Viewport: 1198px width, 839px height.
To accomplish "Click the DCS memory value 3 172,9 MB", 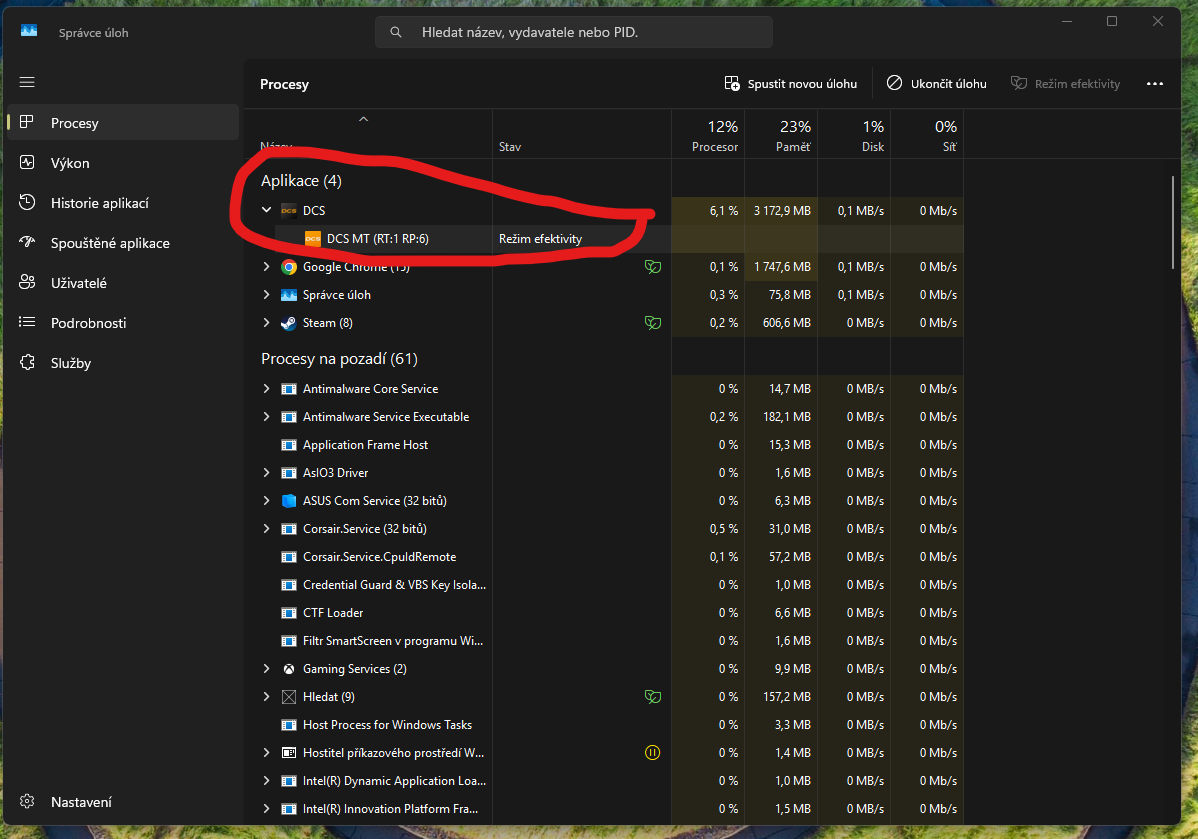I will pyautogui.click(x=782, y=210).
